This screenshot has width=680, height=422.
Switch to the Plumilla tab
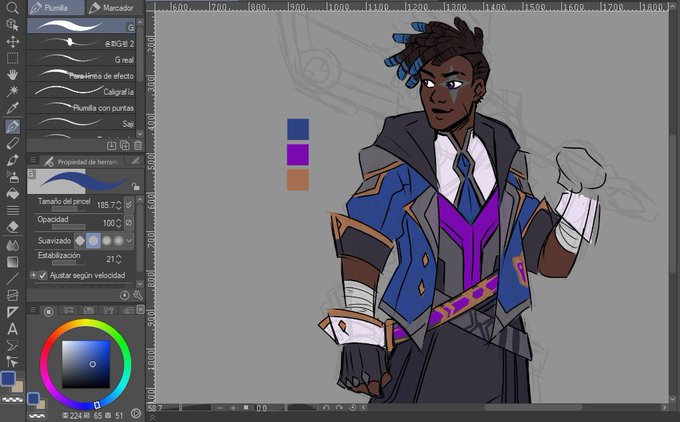[56, 8]
